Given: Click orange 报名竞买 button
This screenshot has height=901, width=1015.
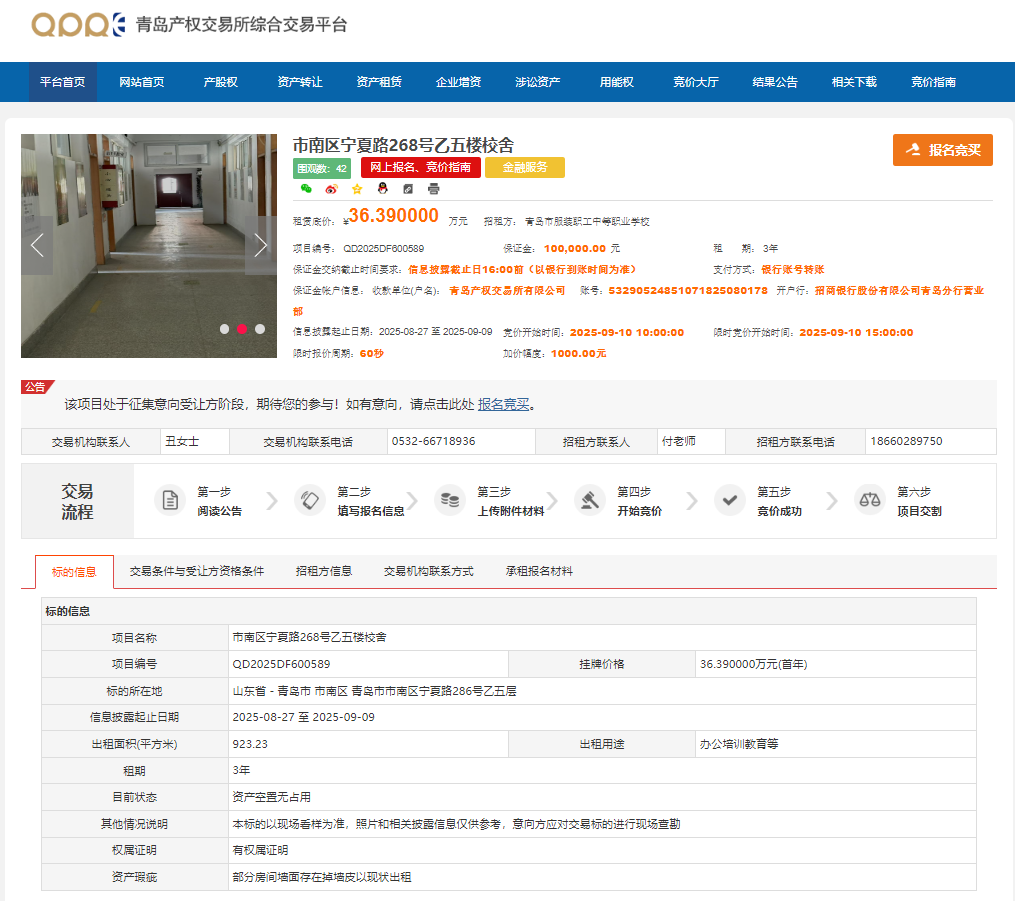Looking at the screenshot, I should click(x=942, y=150).
